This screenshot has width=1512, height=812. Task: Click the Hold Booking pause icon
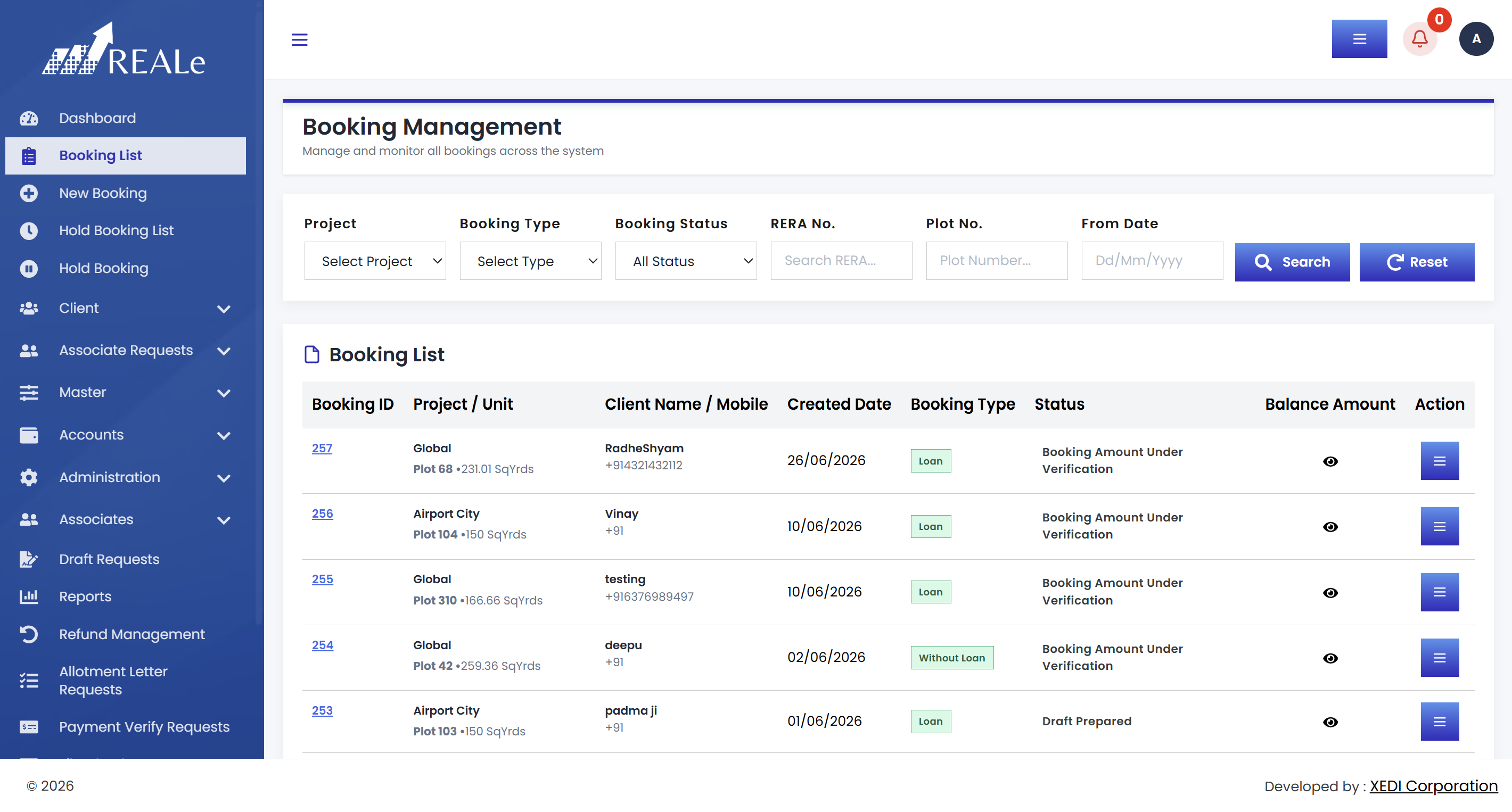tap(29, 268)
